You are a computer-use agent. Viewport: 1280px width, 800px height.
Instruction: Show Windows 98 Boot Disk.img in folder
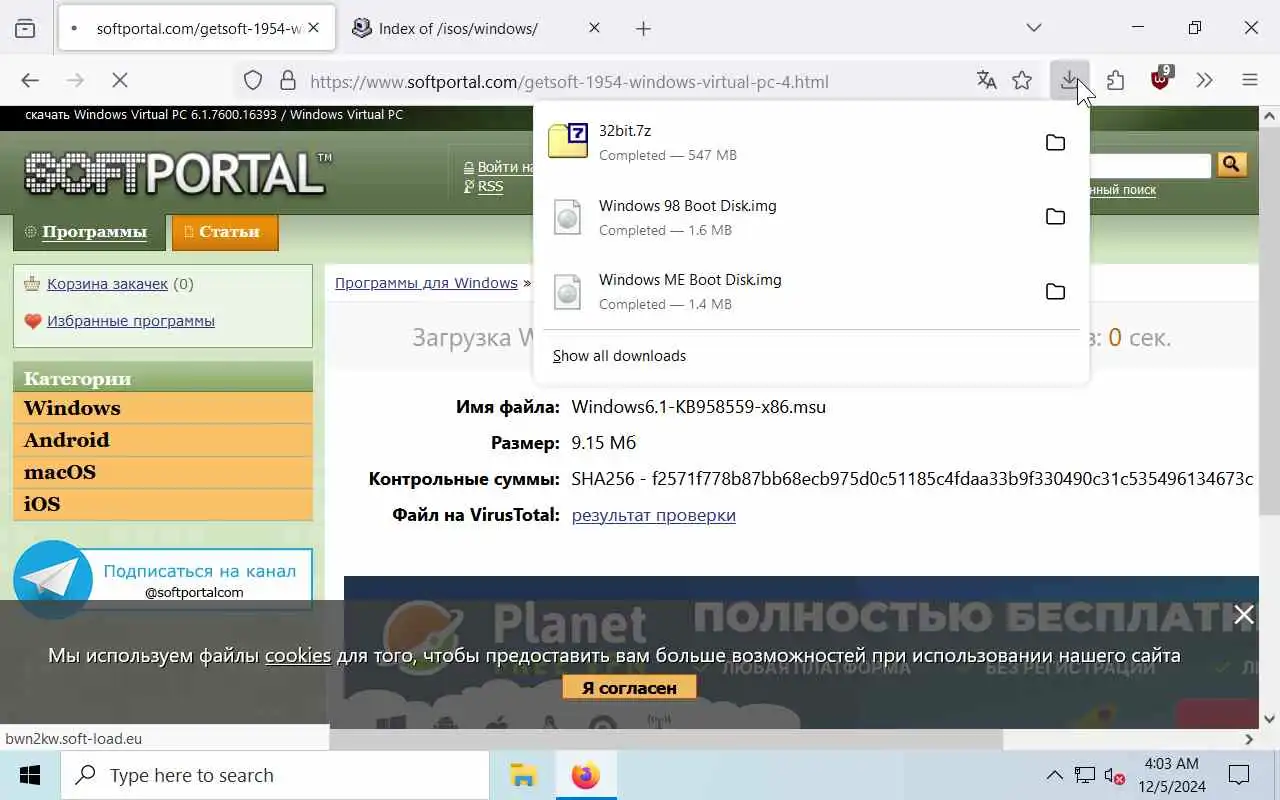click(1055, 217)
